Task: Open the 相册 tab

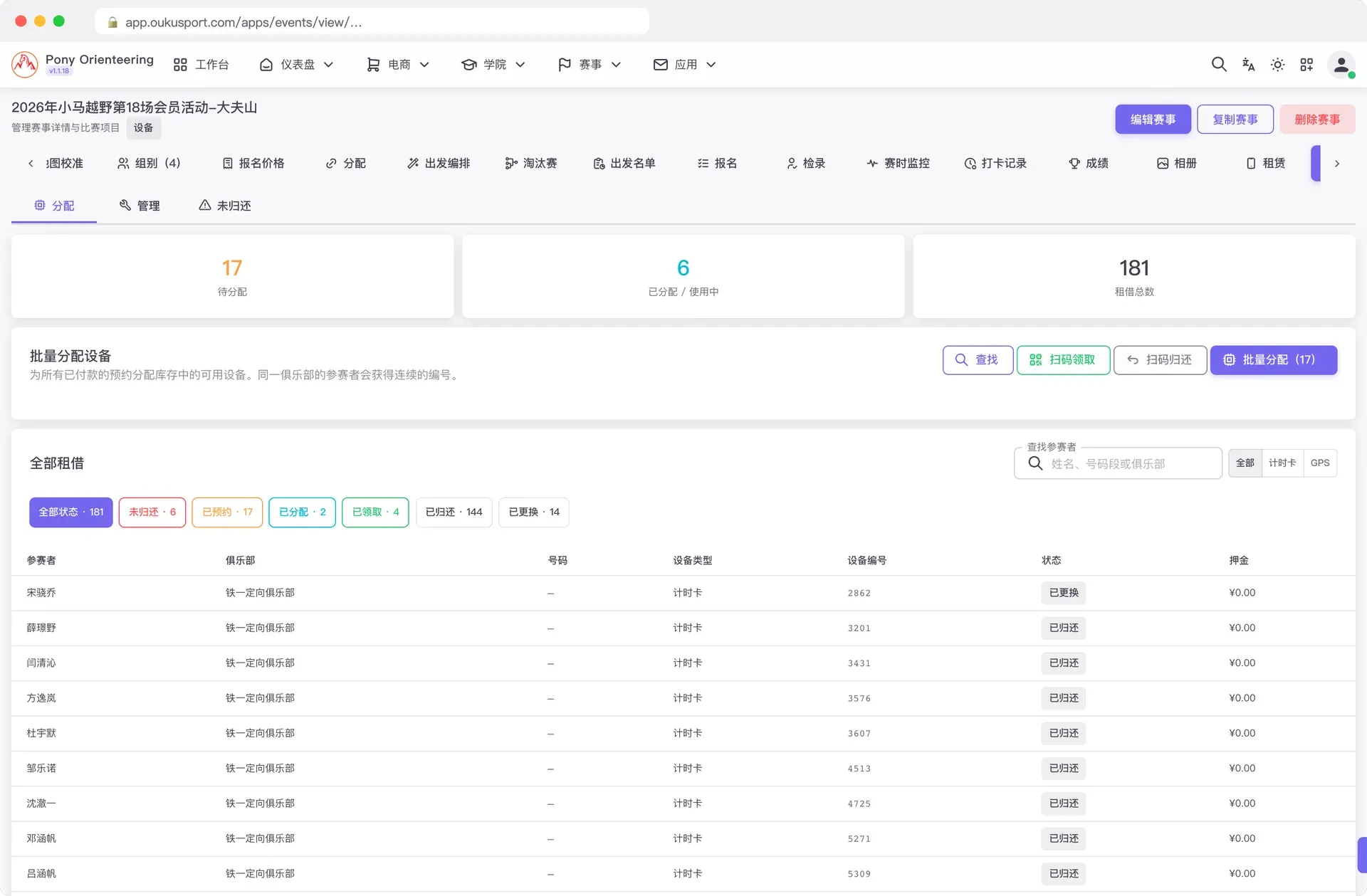Action: click(x=1177, y=164)
